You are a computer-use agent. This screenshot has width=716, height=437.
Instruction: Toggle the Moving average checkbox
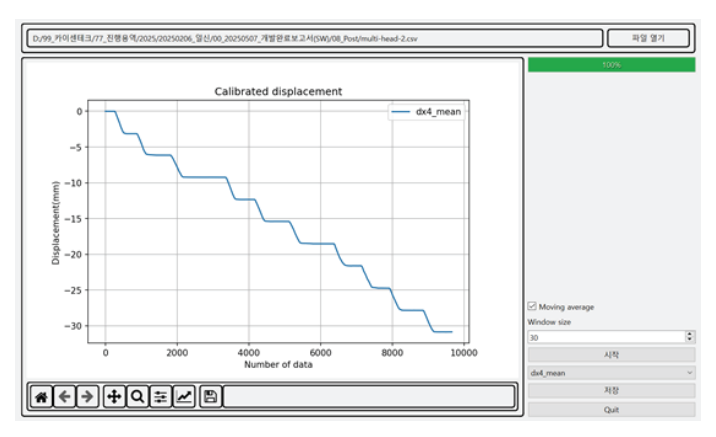532,307
